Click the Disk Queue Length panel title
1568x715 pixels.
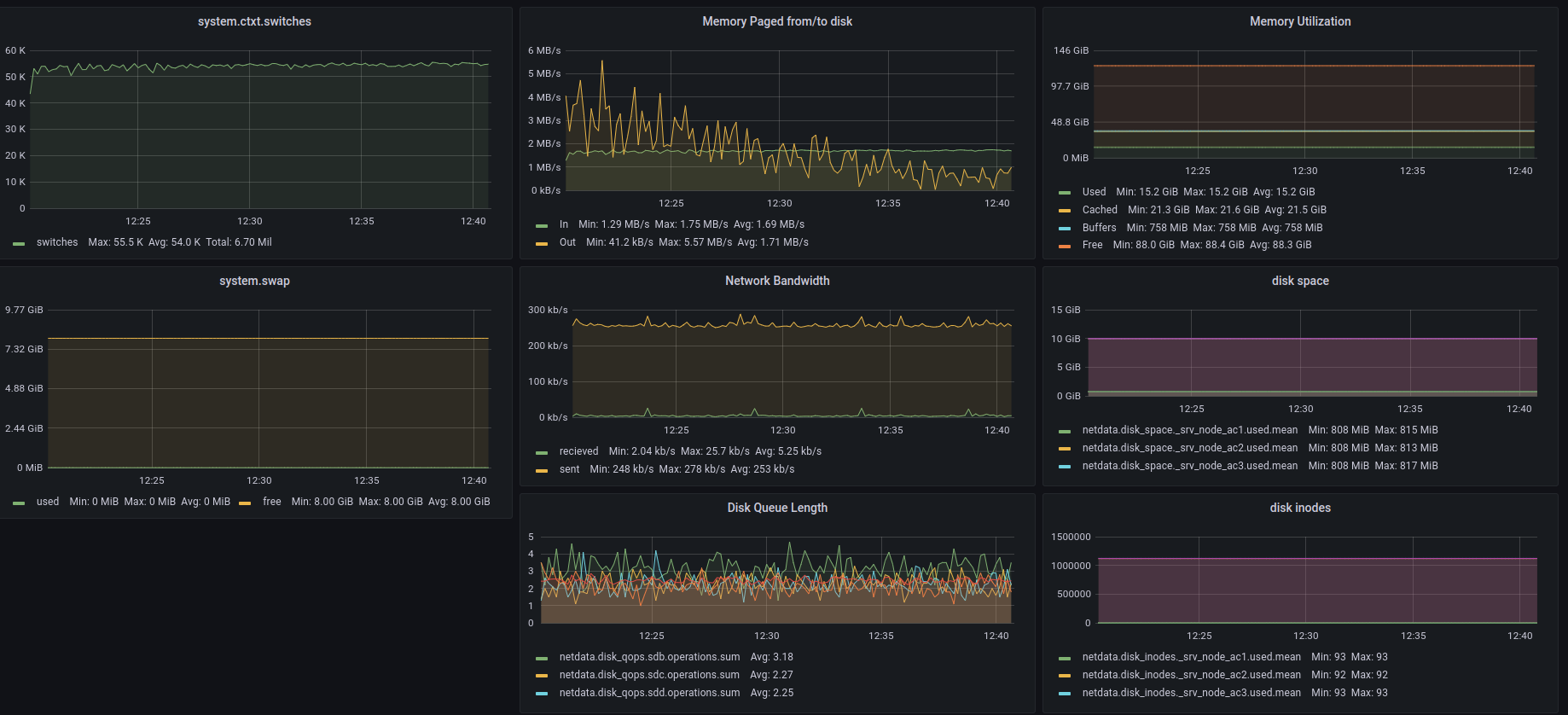(x=776, y=508)
